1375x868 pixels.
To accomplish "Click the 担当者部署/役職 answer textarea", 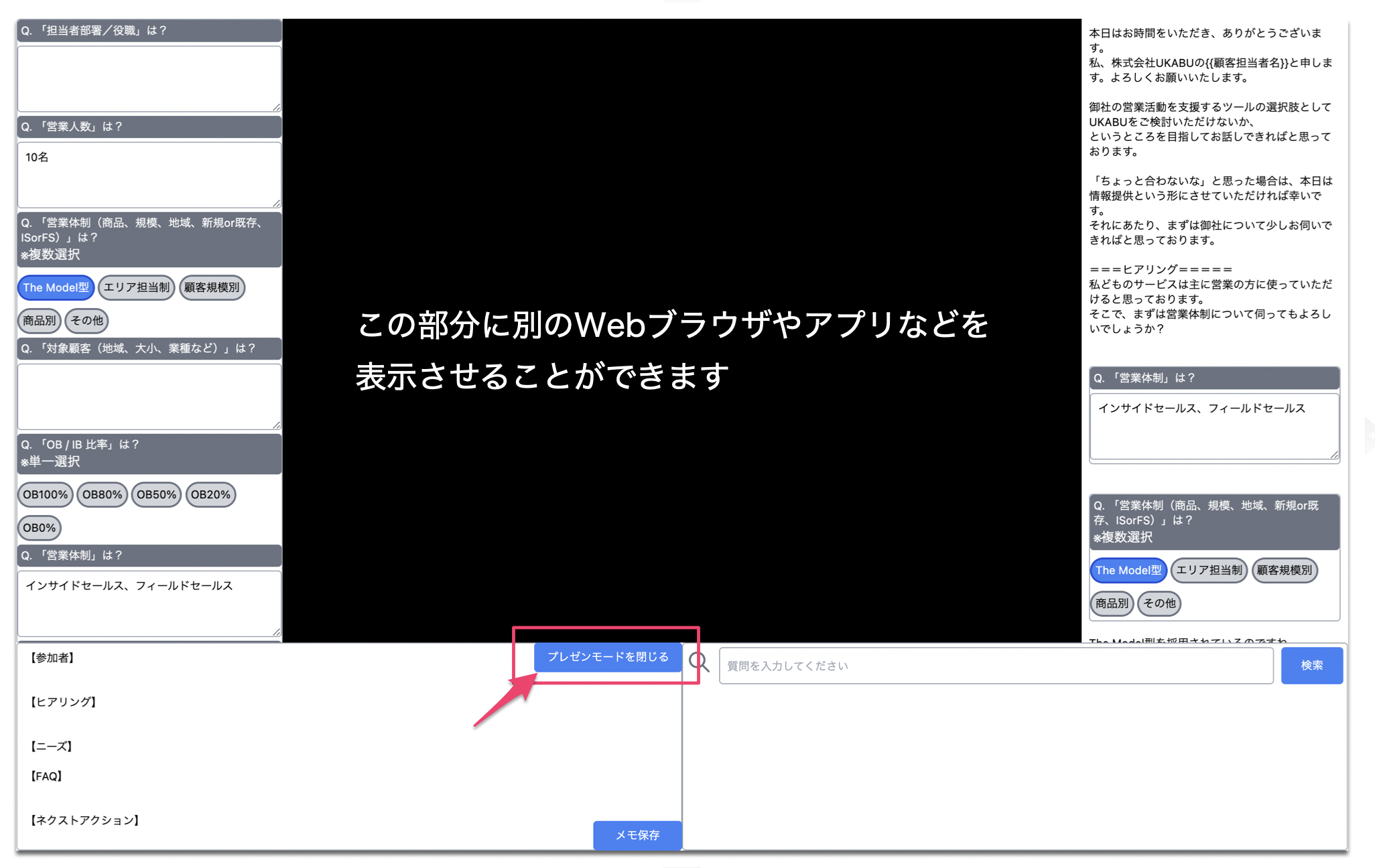I will [x=149, y=78].
